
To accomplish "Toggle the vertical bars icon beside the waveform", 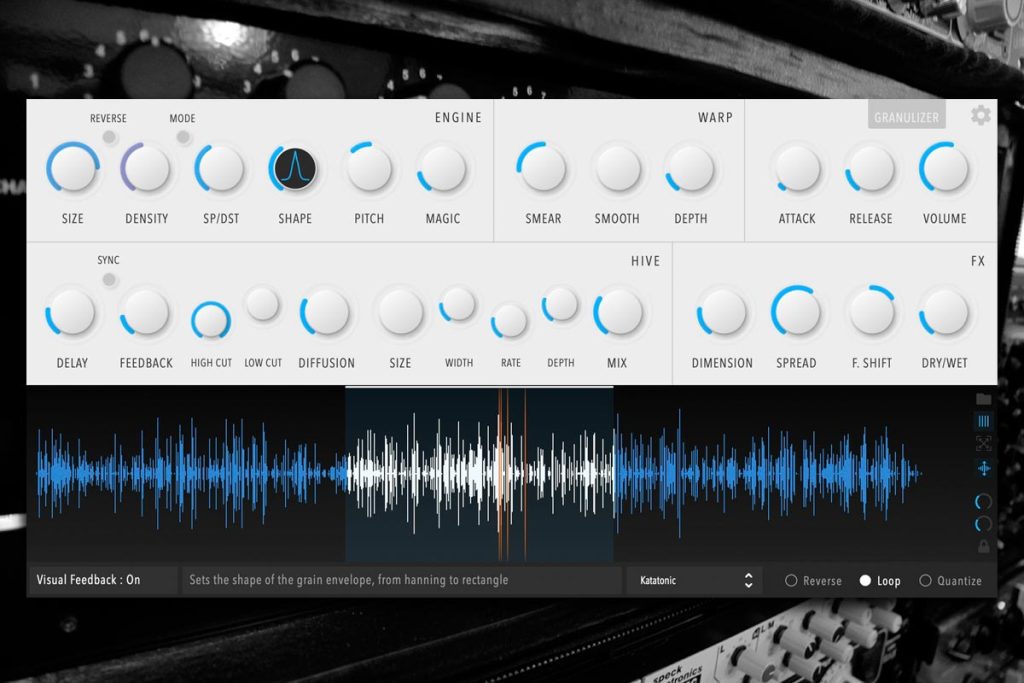I will click(x=983, y=421).
